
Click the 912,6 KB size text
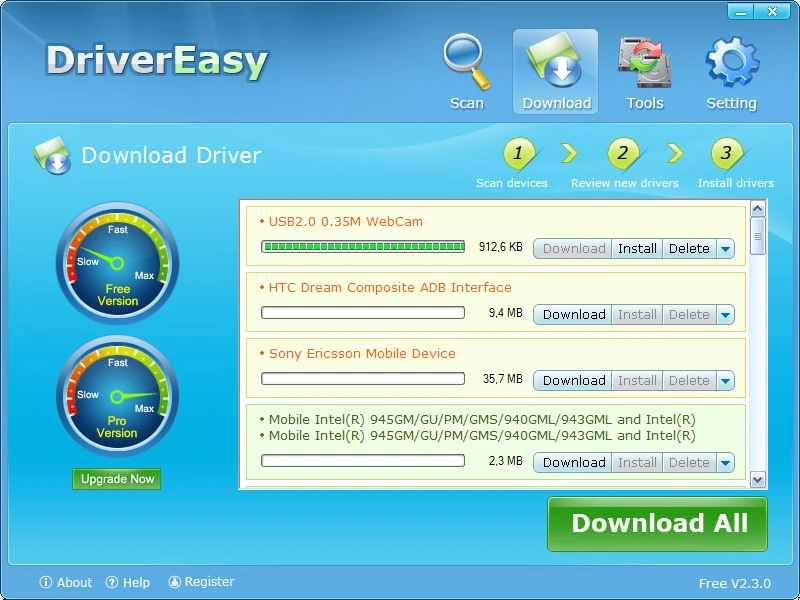(501, 247)
